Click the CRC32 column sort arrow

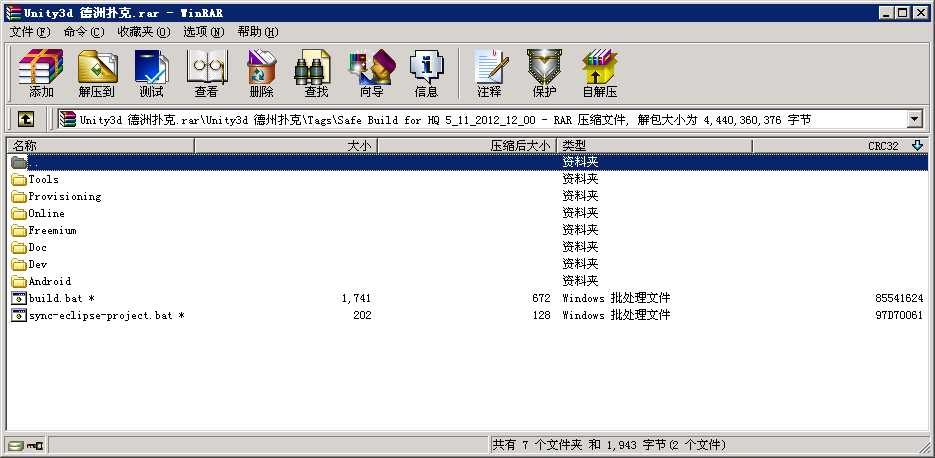[917, 146]
